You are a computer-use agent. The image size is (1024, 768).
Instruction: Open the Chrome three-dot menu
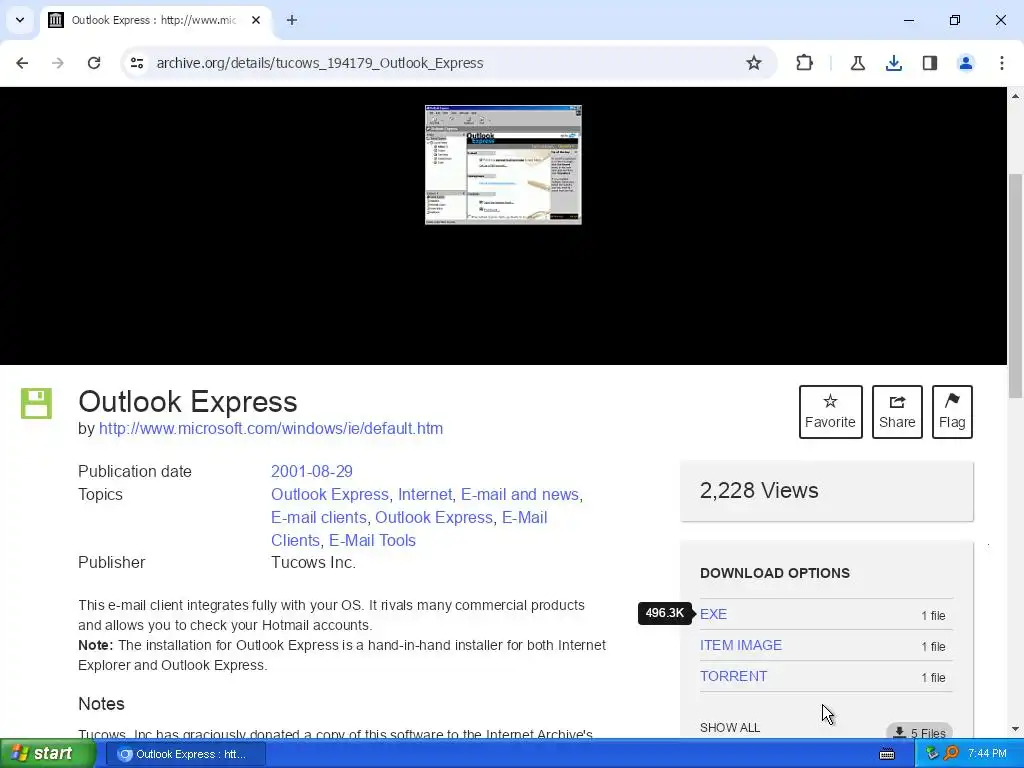[x=1001, y=63]
